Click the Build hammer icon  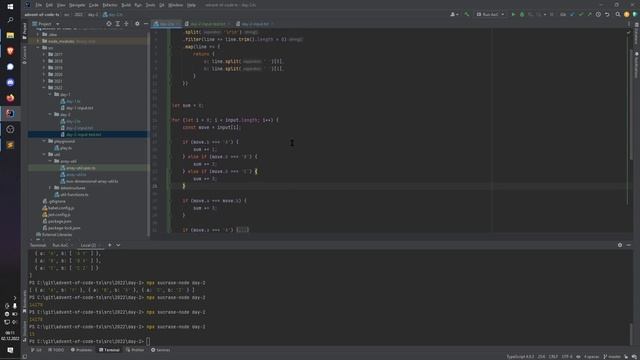click(x=467, y=15)
